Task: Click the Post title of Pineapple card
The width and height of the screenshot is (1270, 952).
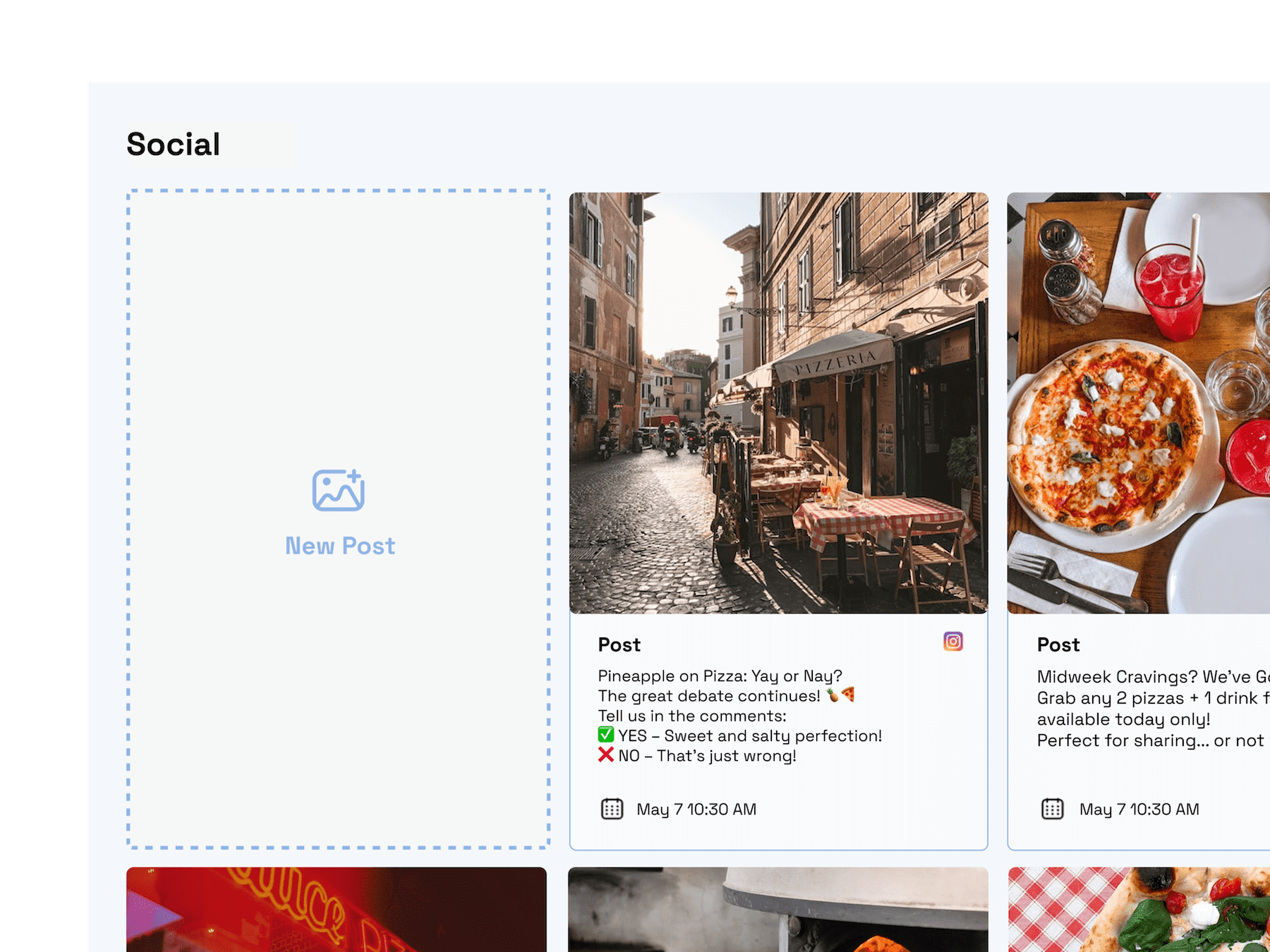Action: click(x=619, y=645)
